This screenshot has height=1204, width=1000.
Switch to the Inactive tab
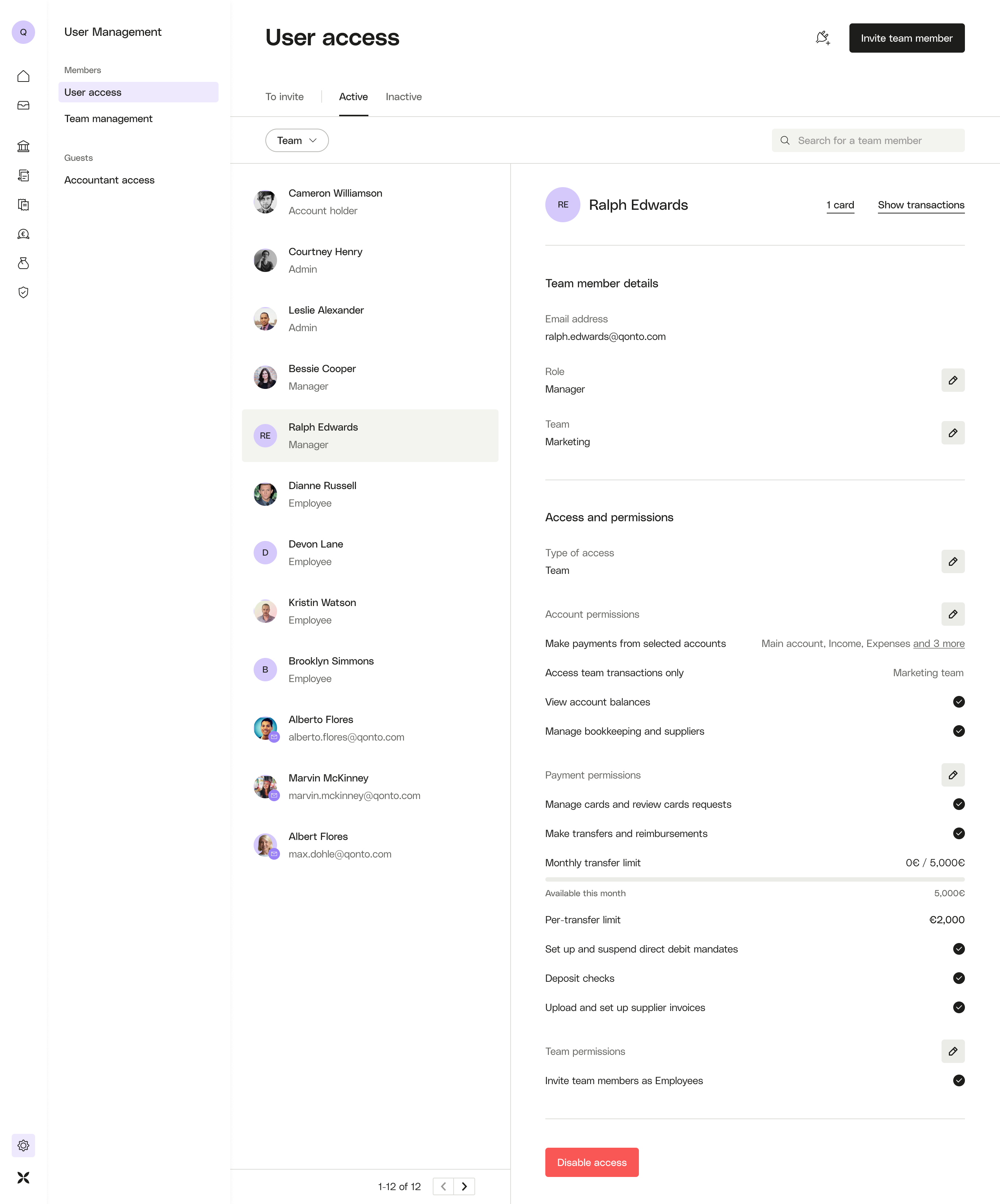[x=404, y=96]
